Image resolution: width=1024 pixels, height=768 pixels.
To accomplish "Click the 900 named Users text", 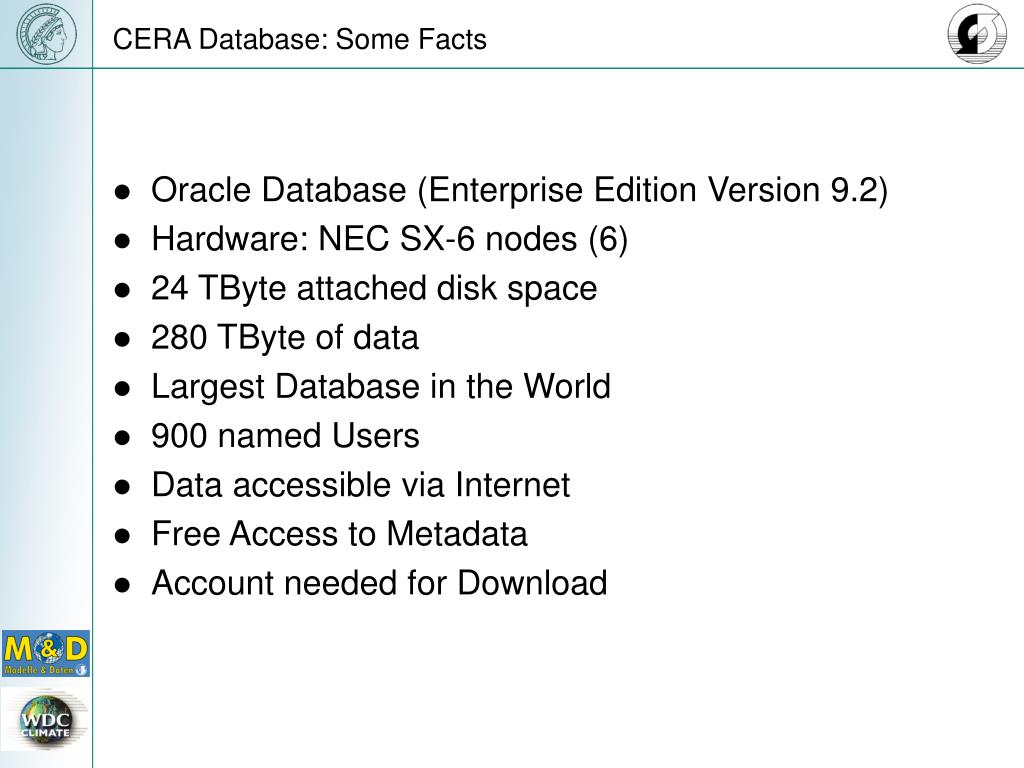I will [x=285, y=436].
